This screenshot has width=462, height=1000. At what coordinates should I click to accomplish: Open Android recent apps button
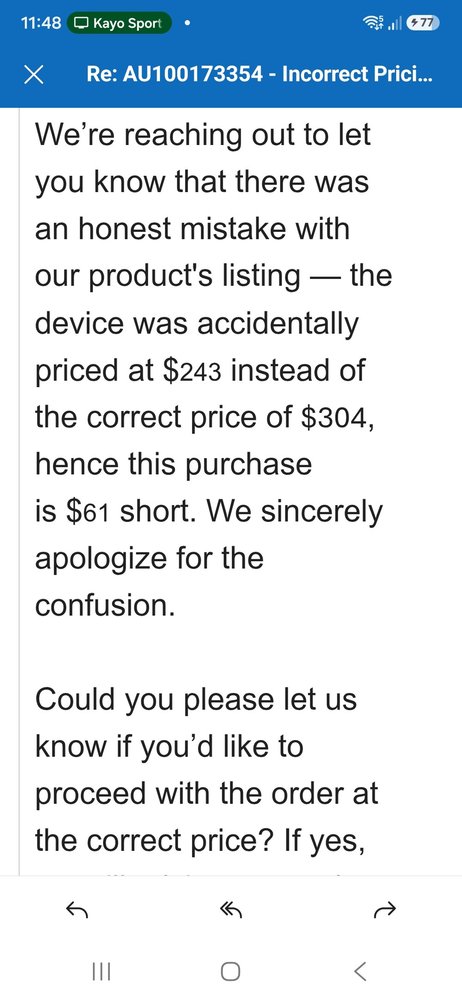click(x=101, y=971)
